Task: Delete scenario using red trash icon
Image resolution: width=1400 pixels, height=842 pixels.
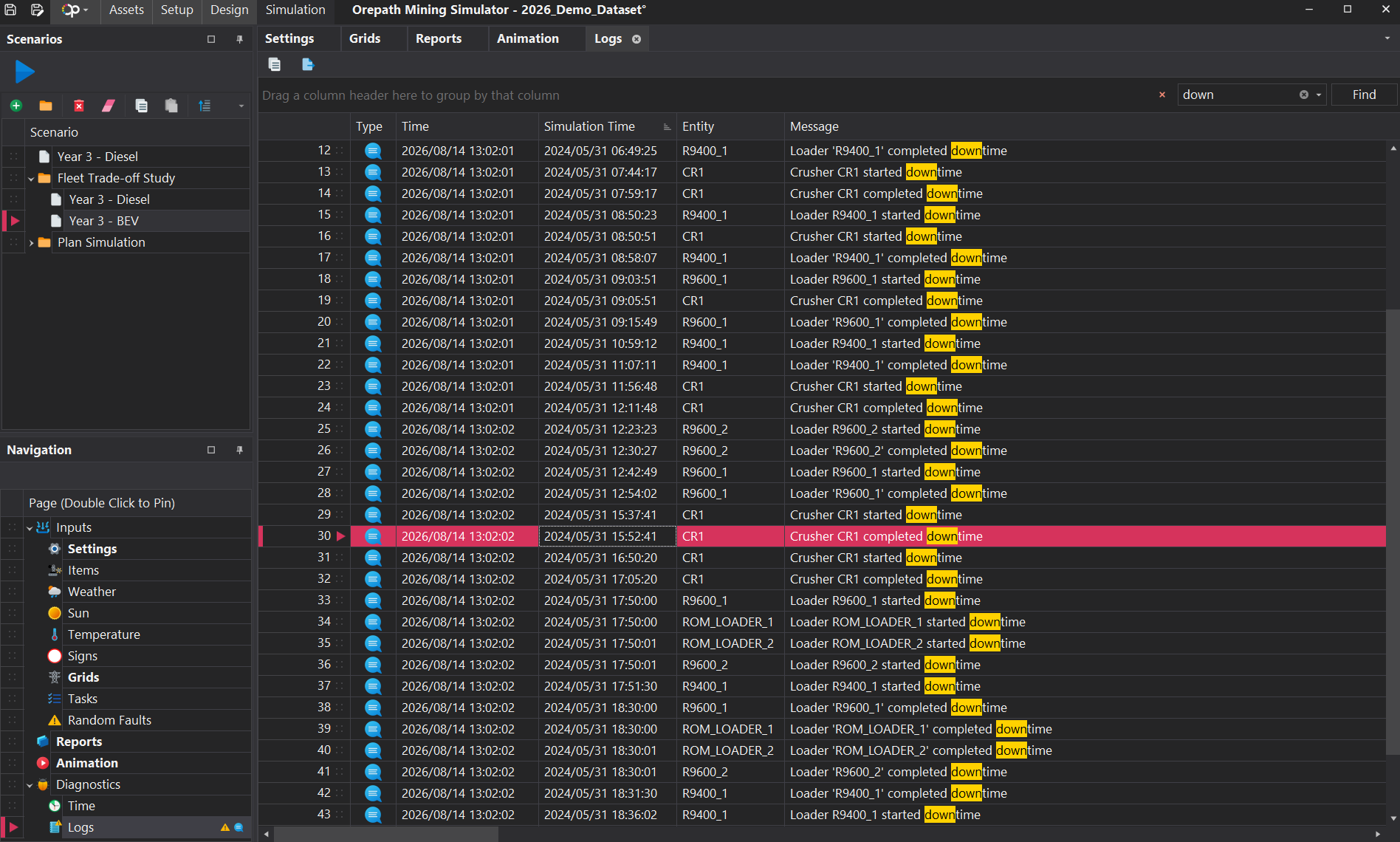Action: [79, 106]
